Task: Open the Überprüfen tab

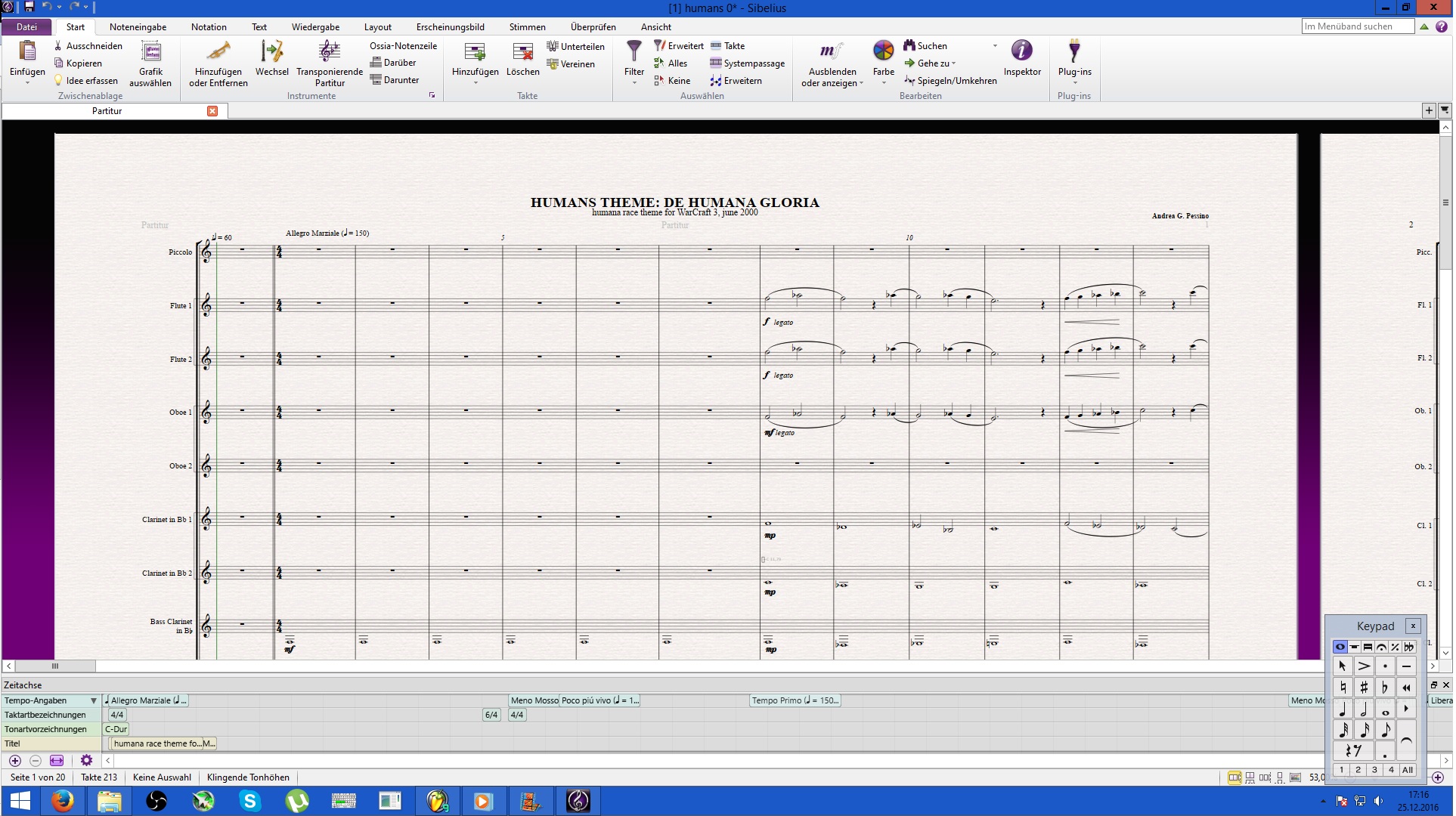Action: [x=593, y=27]
